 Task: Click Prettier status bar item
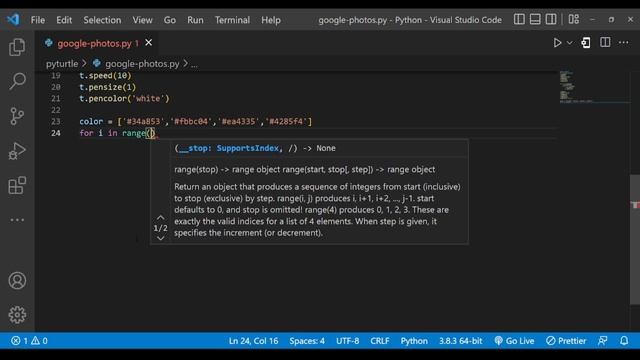[x=566, y=341]
